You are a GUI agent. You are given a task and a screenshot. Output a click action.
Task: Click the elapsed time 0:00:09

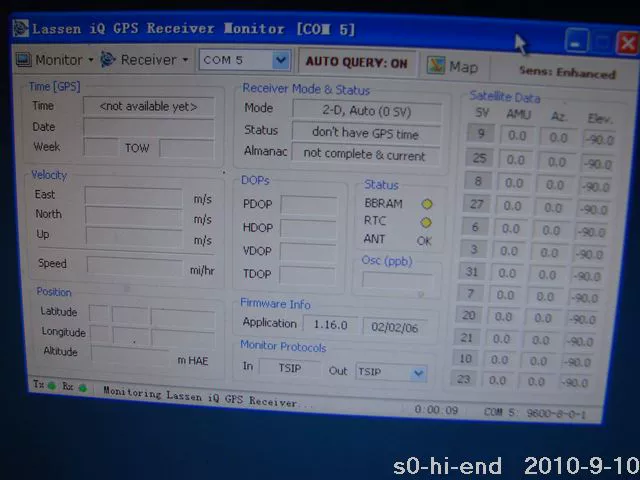tap(436, 409)
